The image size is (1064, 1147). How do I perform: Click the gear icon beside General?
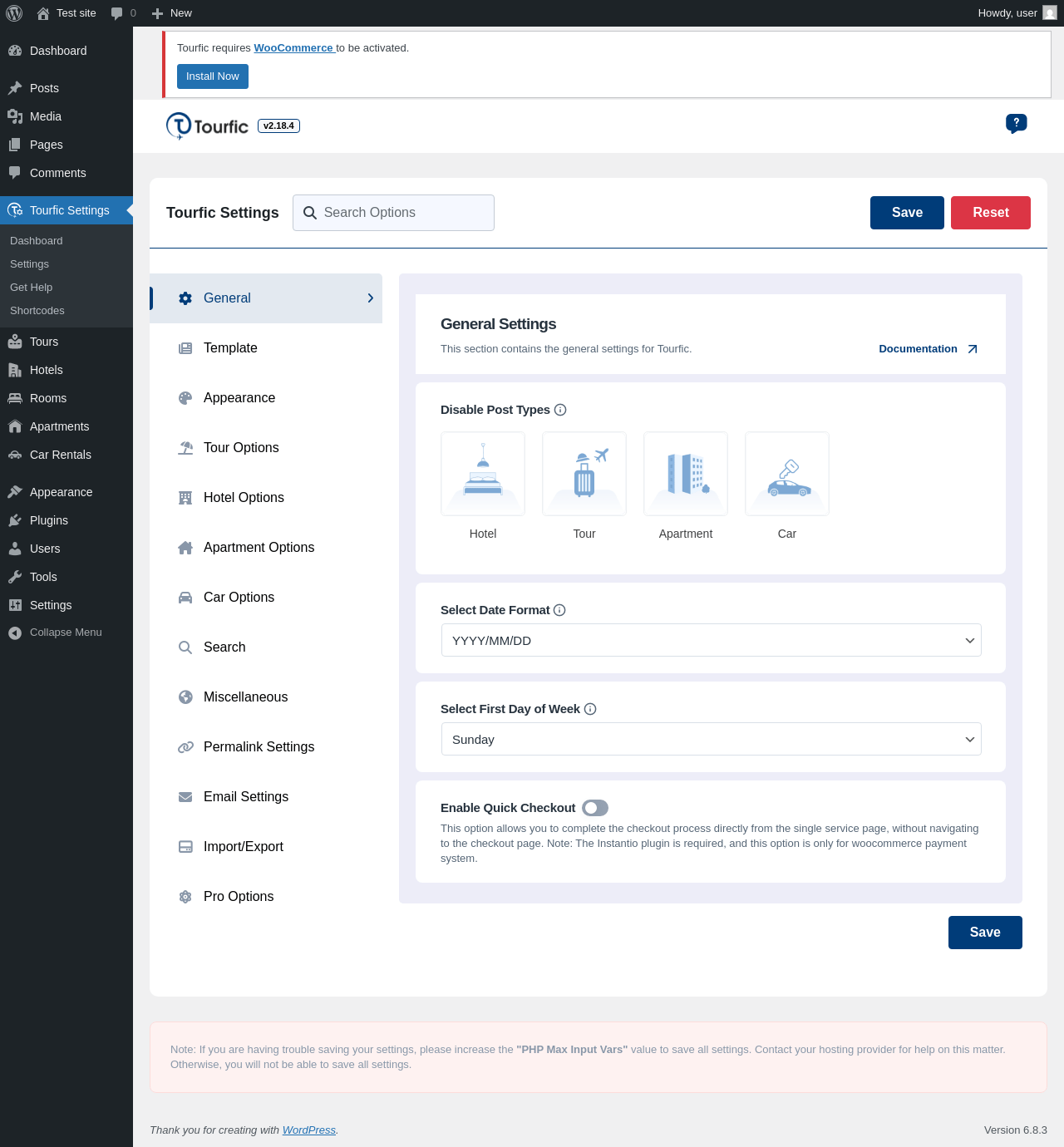(x=185, y=298)
